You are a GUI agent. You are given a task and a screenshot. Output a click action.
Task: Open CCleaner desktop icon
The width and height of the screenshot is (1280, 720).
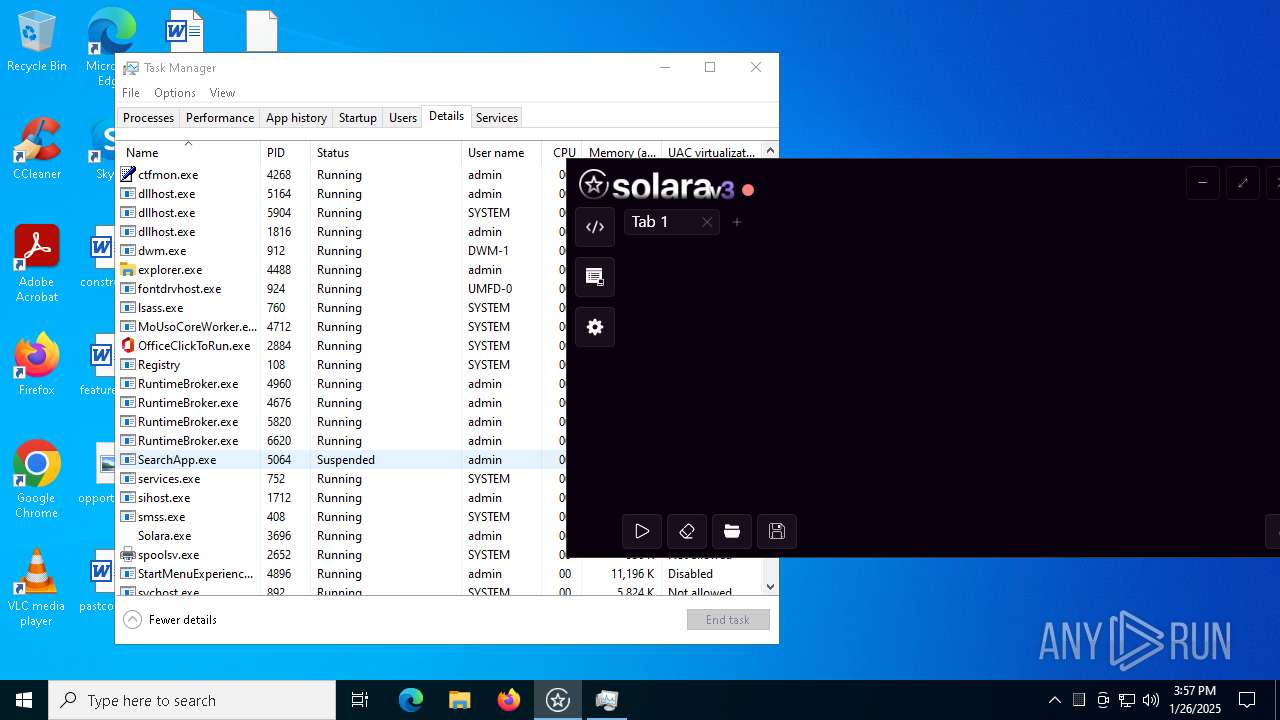pos(37,148)
